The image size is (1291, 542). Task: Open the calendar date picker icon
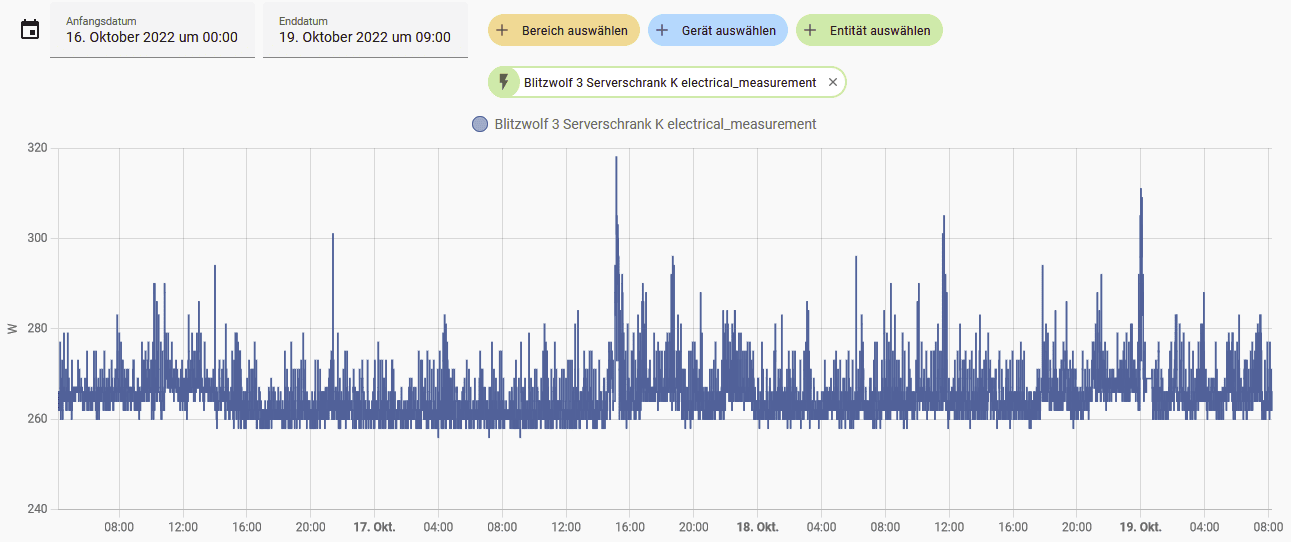(30, 30)
